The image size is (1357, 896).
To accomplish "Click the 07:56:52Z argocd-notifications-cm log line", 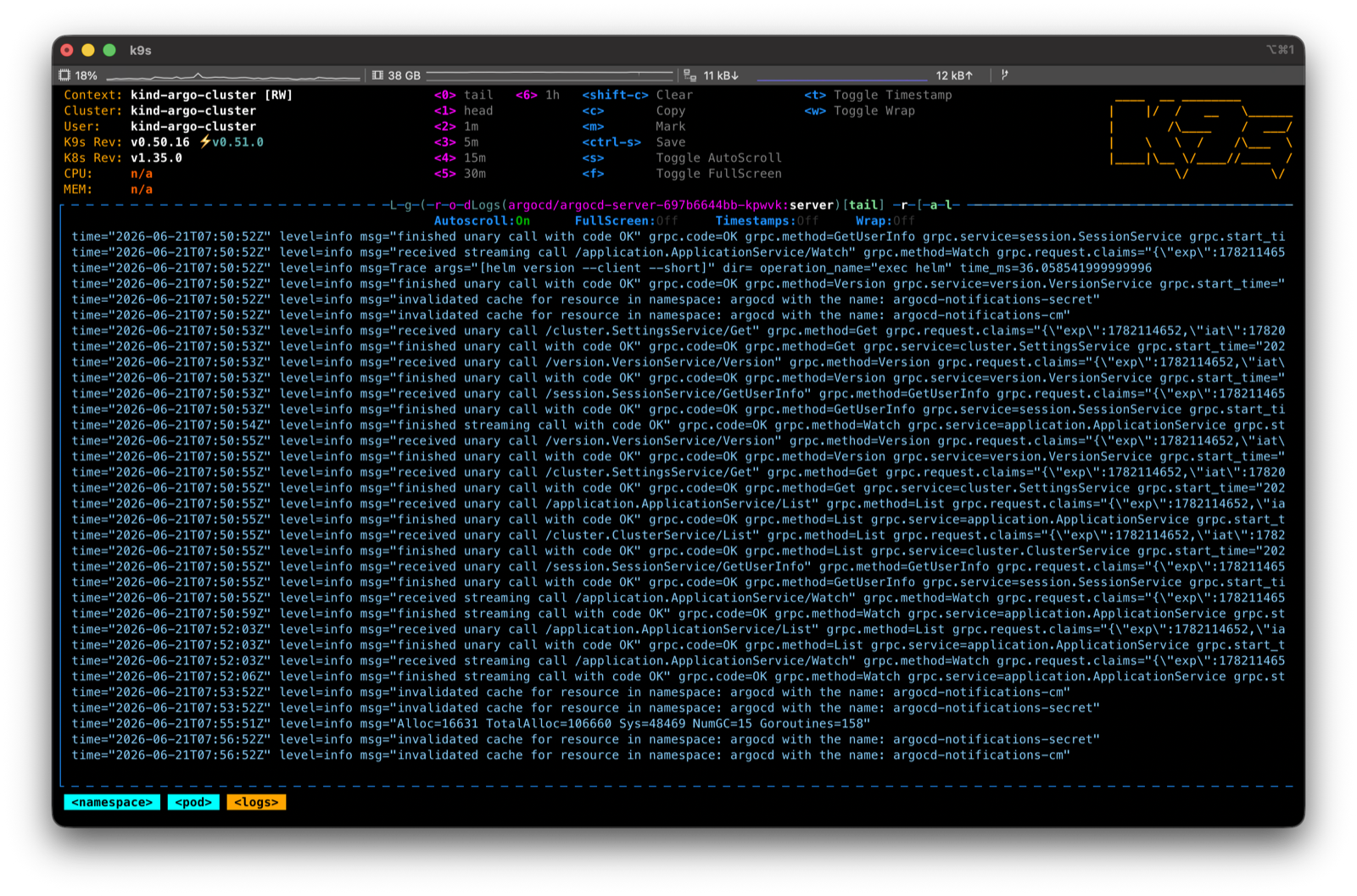I will pyautogui.click(x=571, y=755).
